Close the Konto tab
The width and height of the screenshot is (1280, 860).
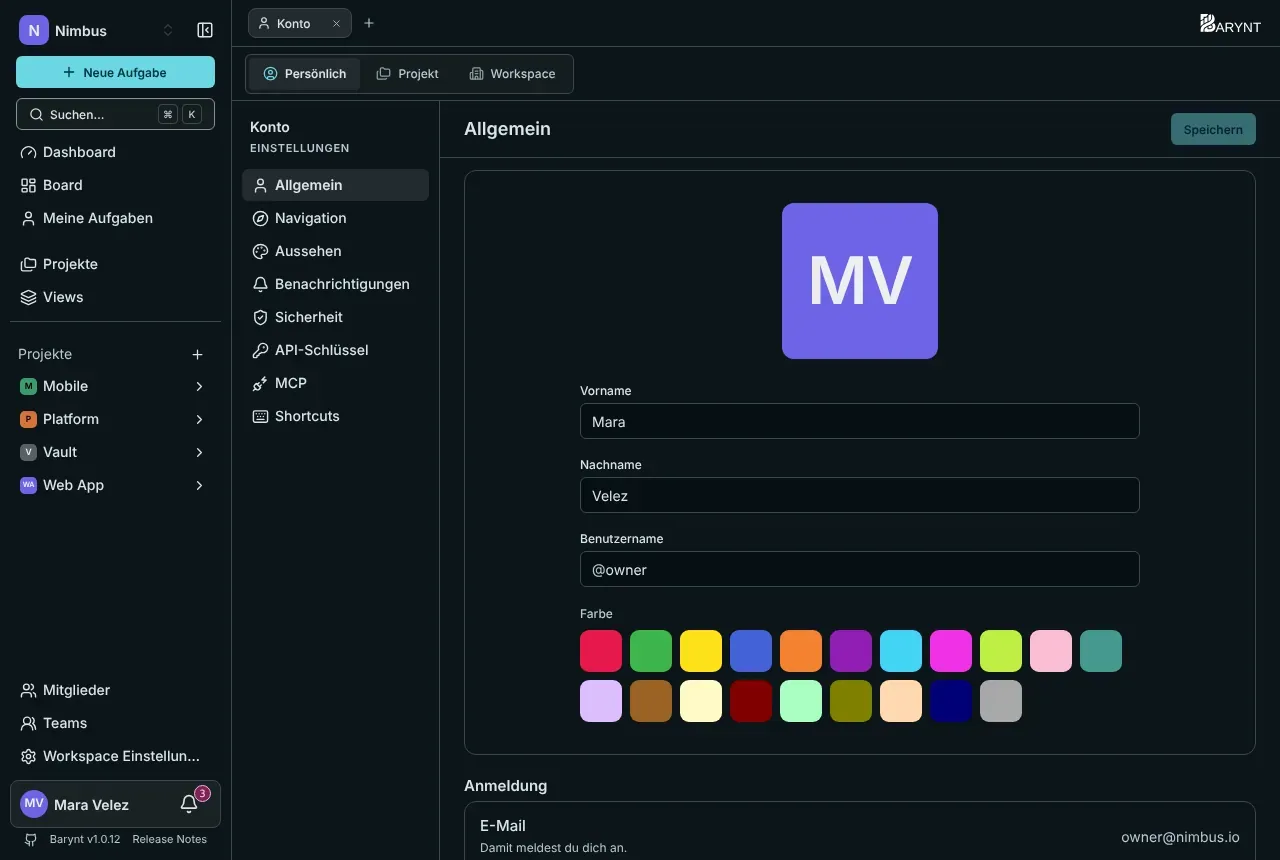336,23
